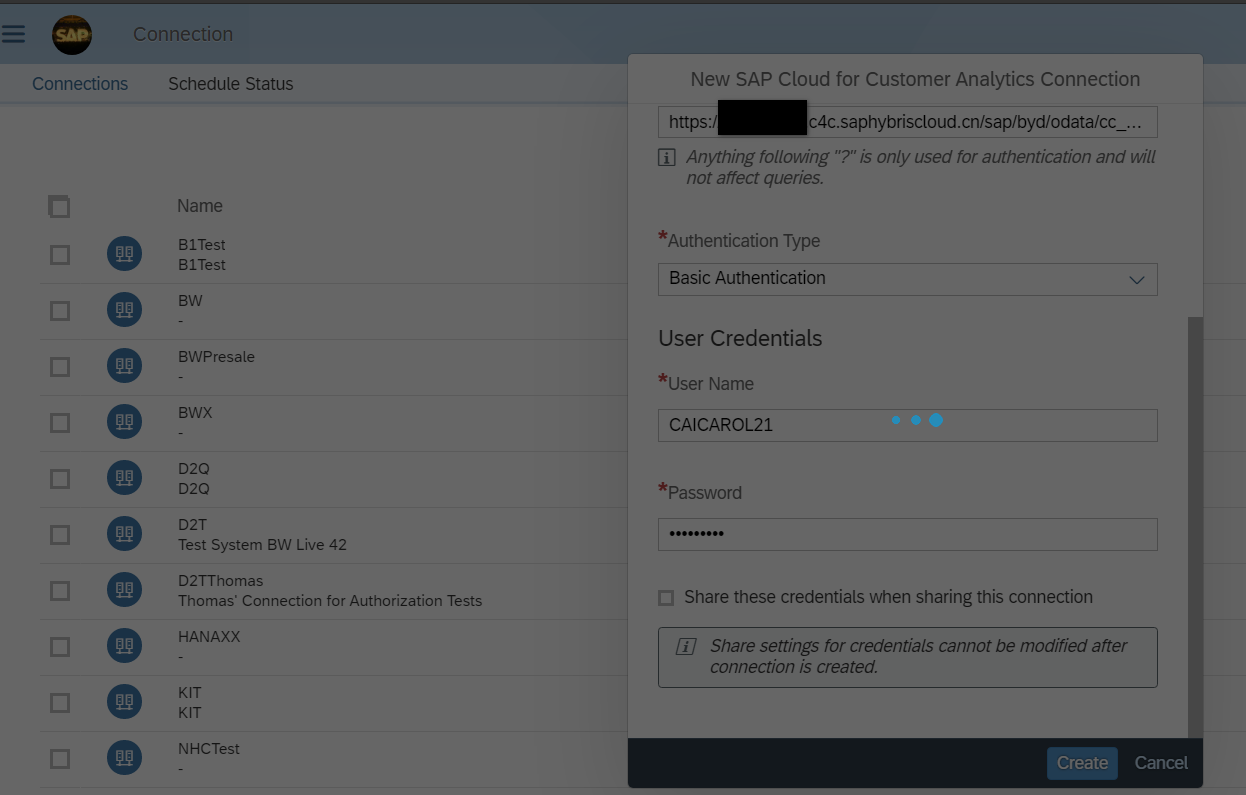Image resolution: width=1246 pixels, height=795 pixels.
Task: Click the BWPresale connection name
Action: click(x=216, y=357)
